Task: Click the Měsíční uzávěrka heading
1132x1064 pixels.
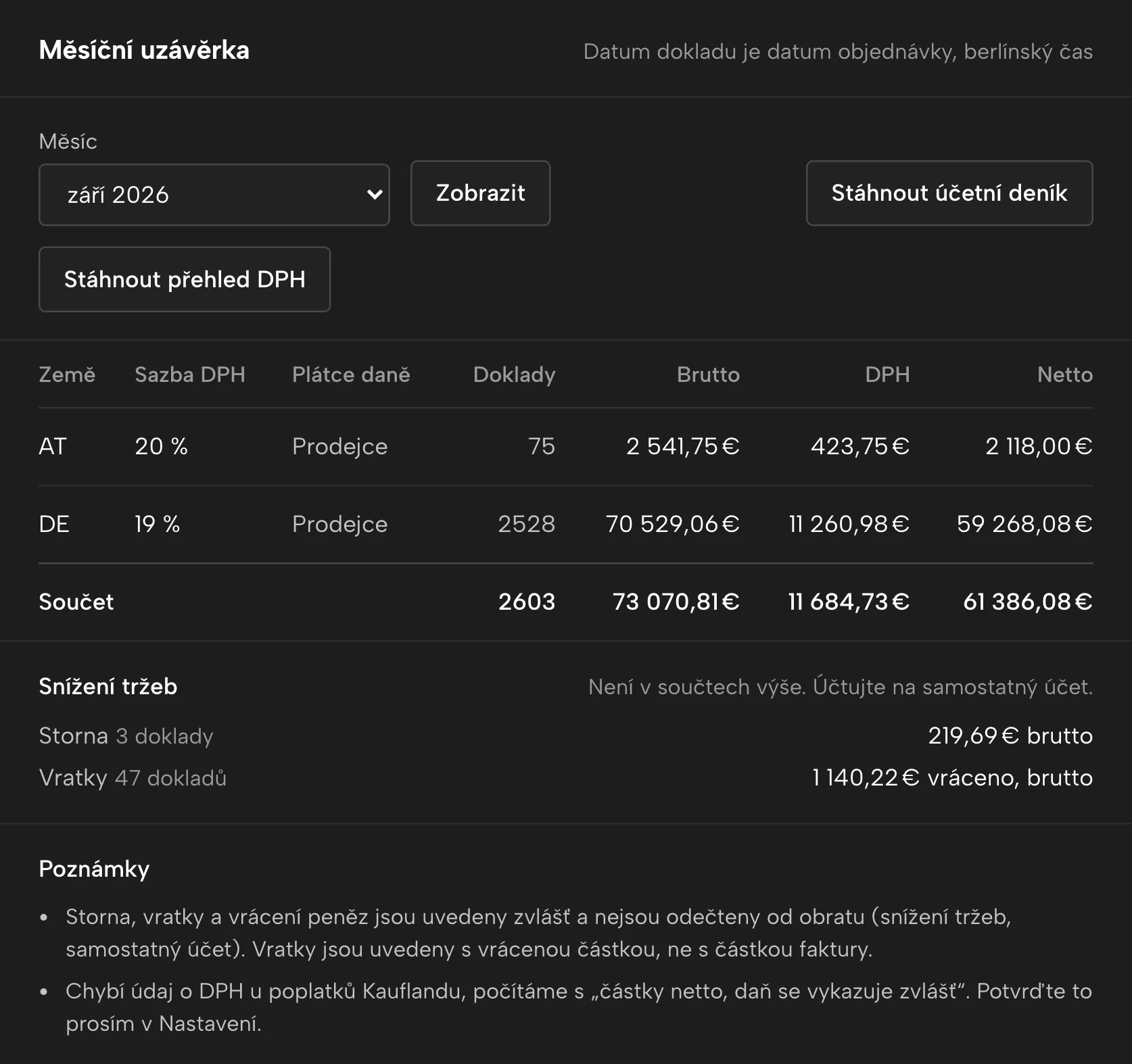Action: tap(144, 51)
